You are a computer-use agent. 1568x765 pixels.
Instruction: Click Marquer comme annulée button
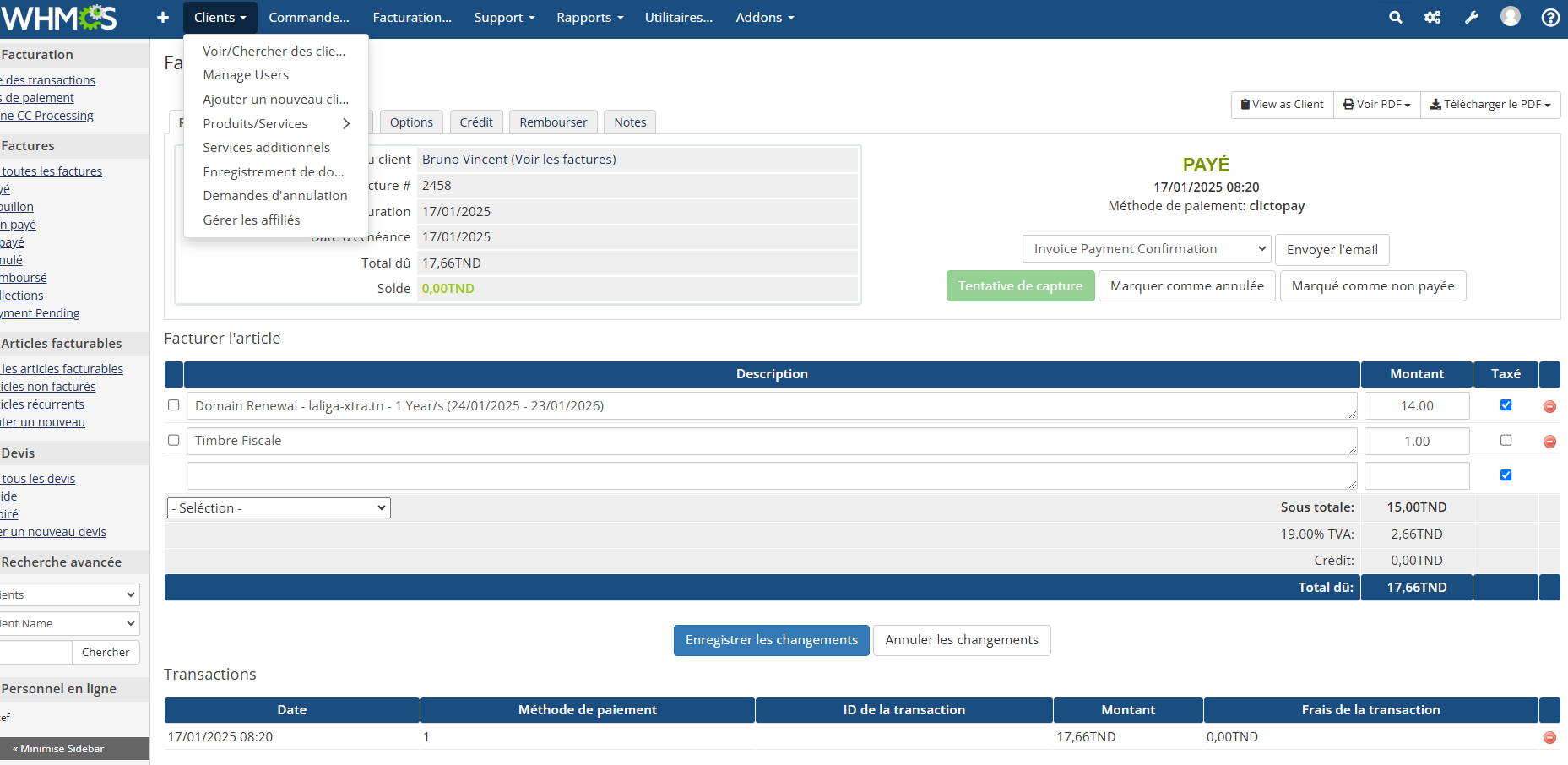[x=1186, y=286]
